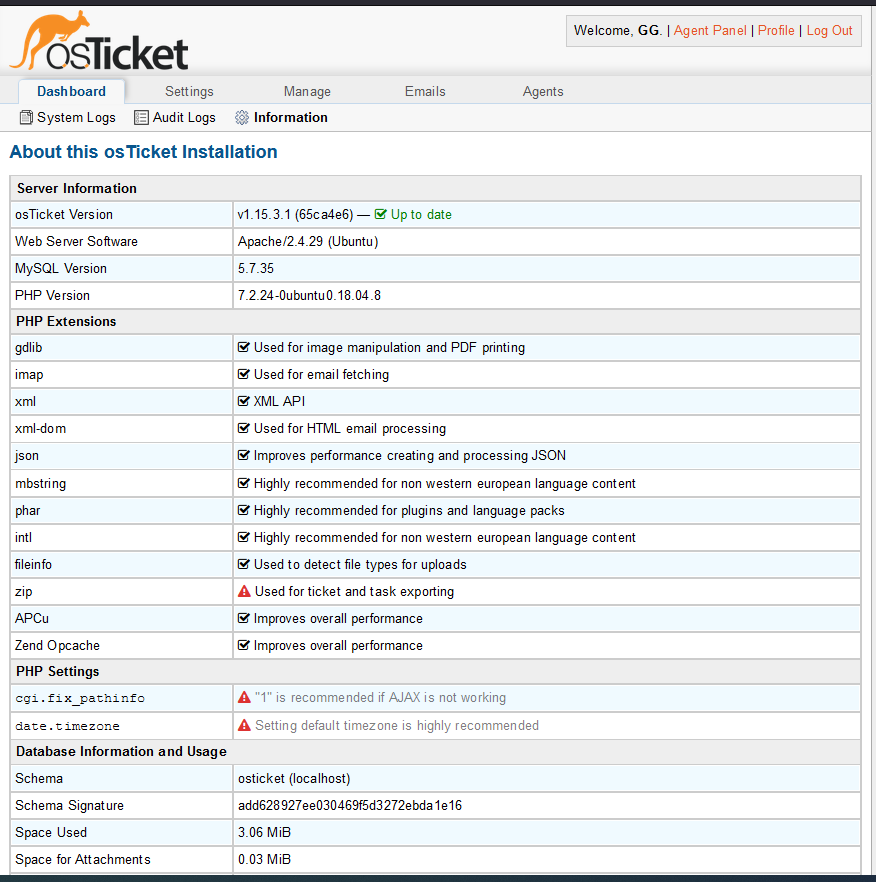Click the Database Information and Usage header
Image resolution: width=876 pixels, height=882 pixels.
click(x=121, y=752)
